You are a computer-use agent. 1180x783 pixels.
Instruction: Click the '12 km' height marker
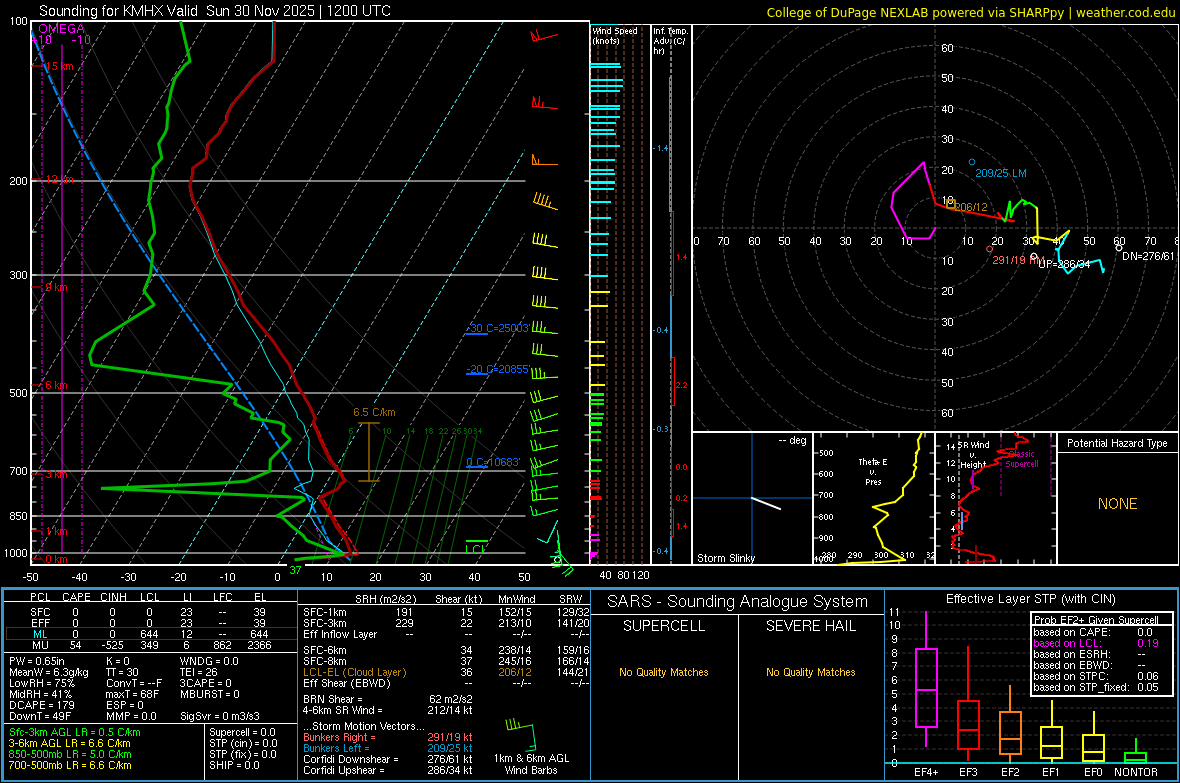pos(59,179)
